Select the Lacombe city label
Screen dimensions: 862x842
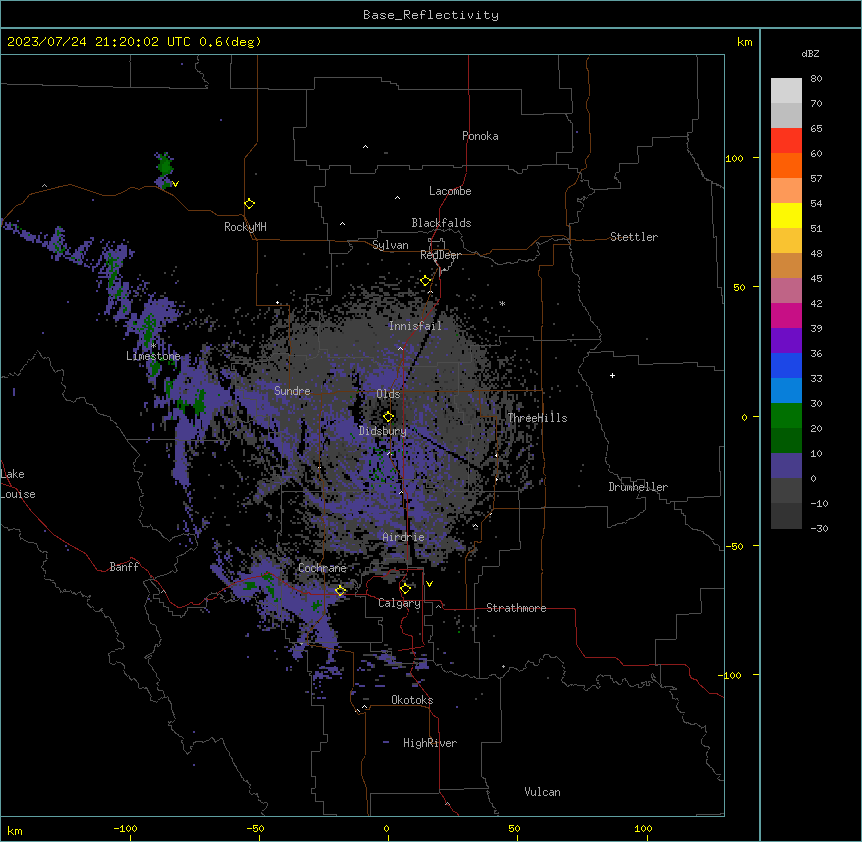(x=450, y=191)
